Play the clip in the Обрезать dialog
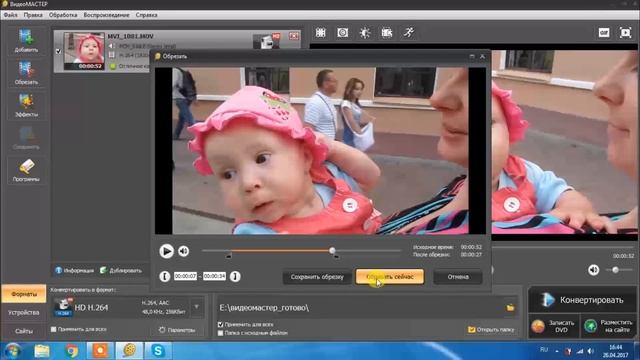The height and width of the screenshot is (360, 640). click(x=166, y=251)
